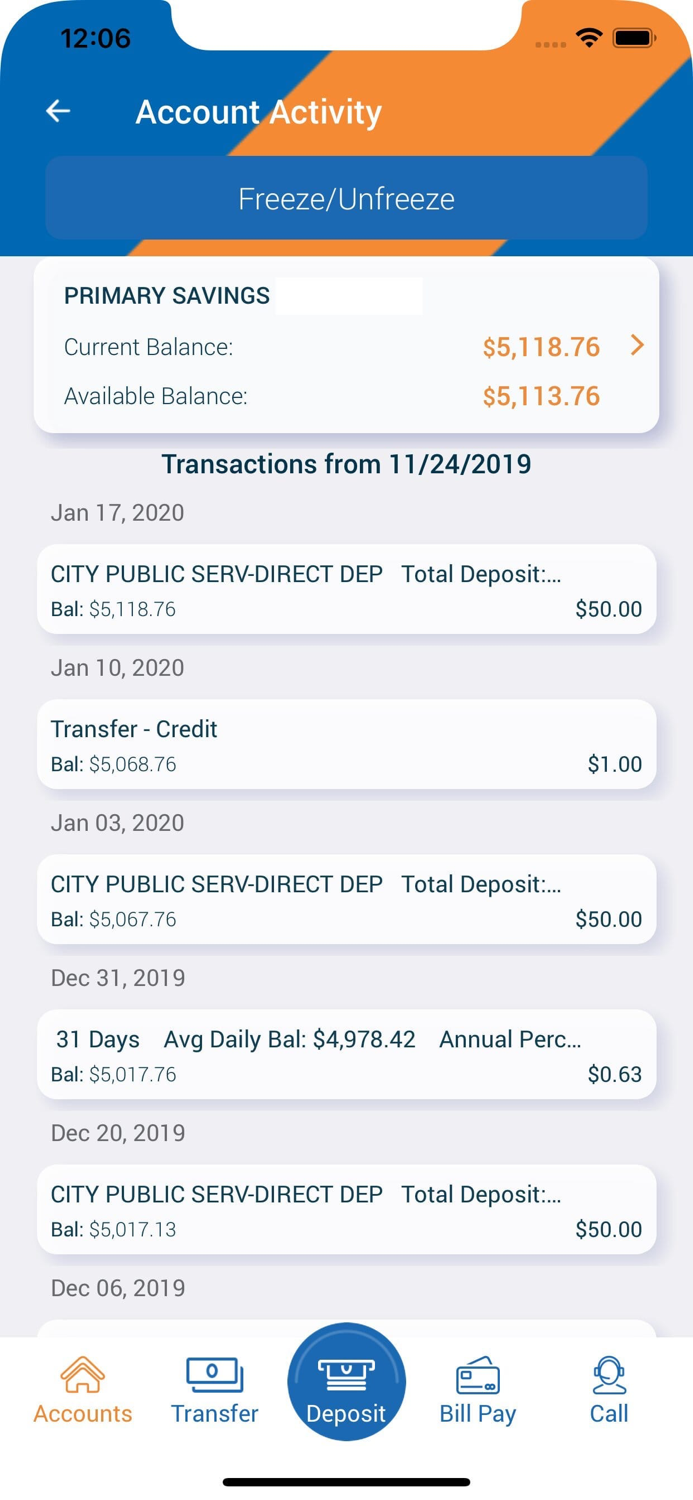This screenshot has width=693, height=1500.
Task: Tap the circular Deposit icon
Action: [x=346, y=1380]
